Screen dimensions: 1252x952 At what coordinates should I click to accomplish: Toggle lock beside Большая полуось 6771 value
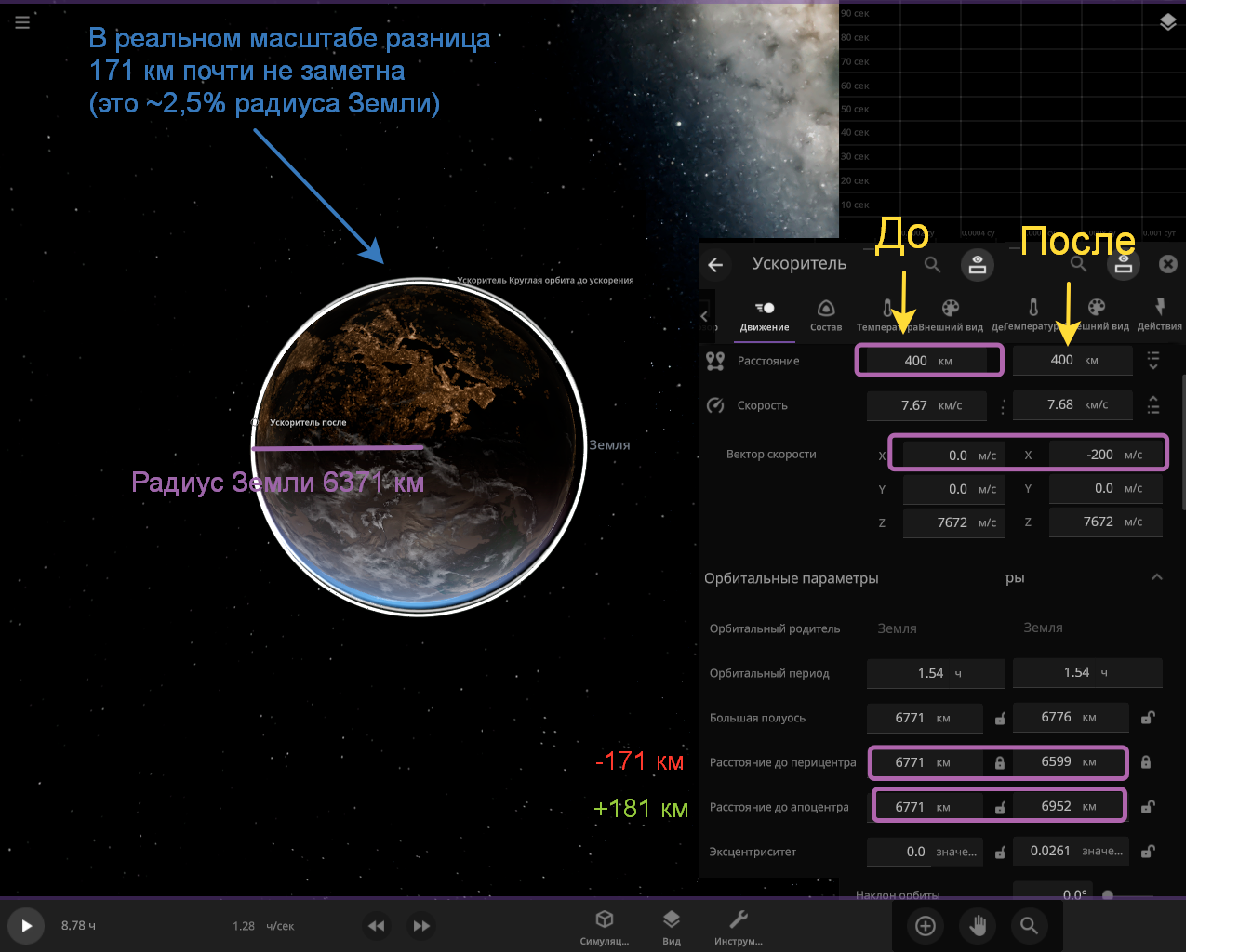pos(1000,718)
